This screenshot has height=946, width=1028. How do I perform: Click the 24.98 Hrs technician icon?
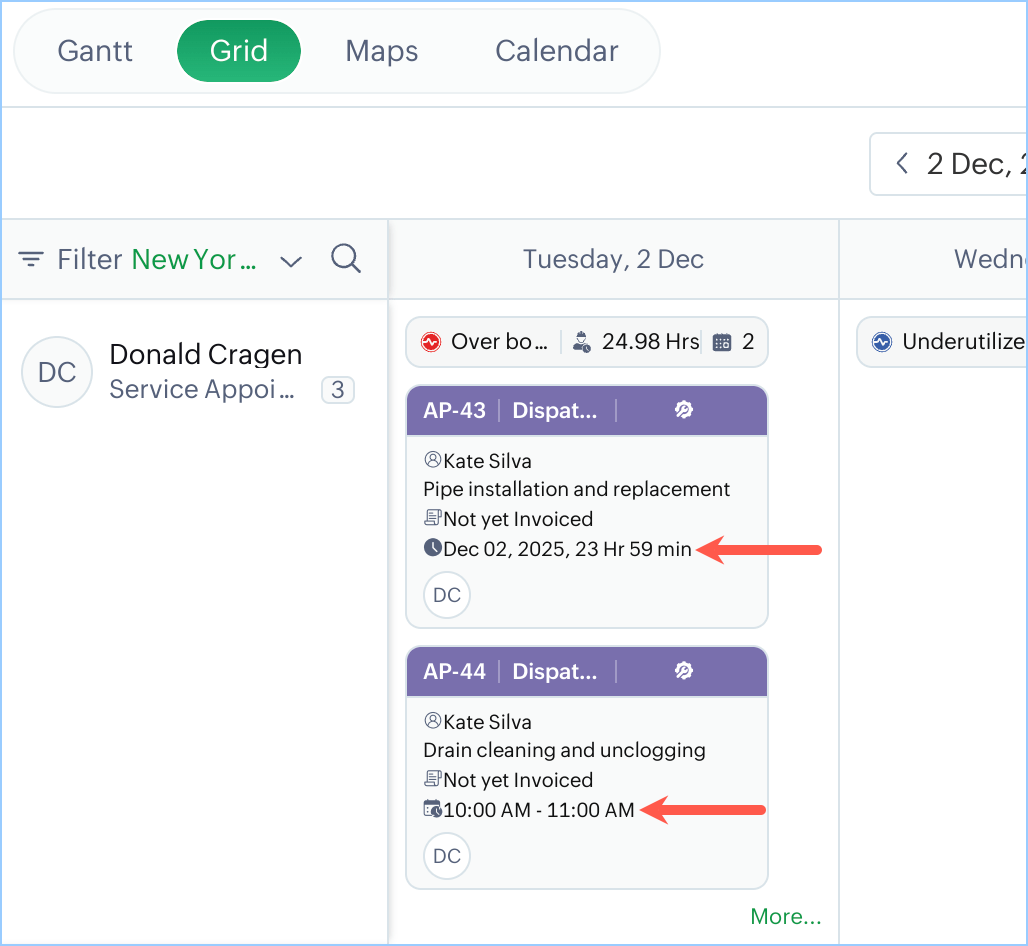(x=582, y=342)
